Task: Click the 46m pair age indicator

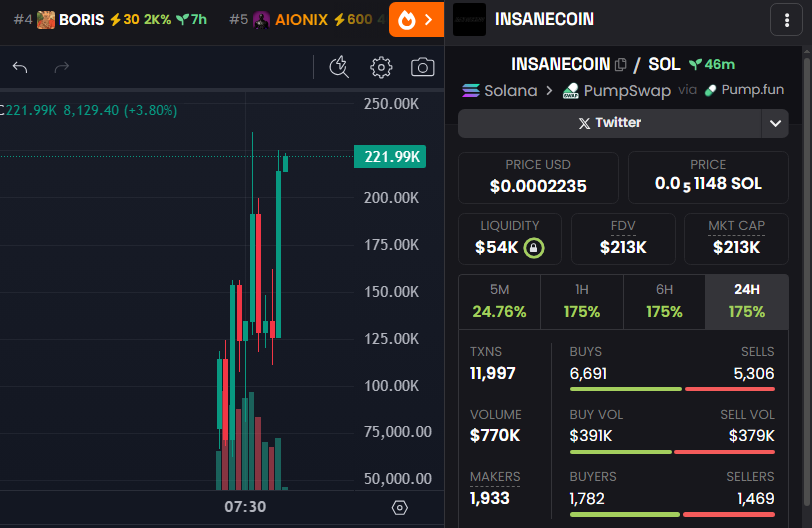Action: pos(712,65)
